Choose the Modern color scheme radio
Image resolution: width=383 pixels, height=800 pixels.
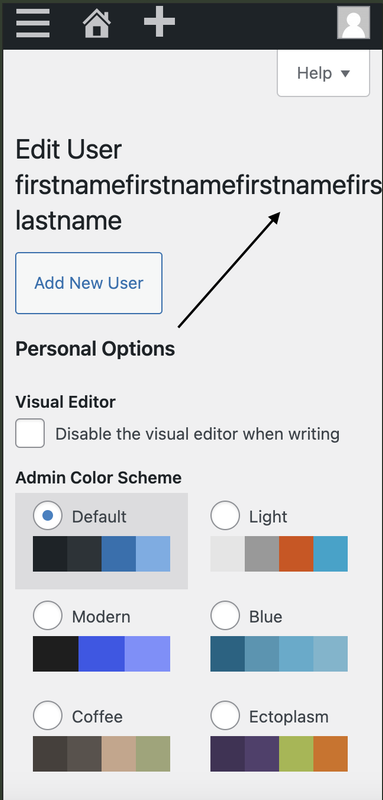pyautogui.click(x=47, y=615)
